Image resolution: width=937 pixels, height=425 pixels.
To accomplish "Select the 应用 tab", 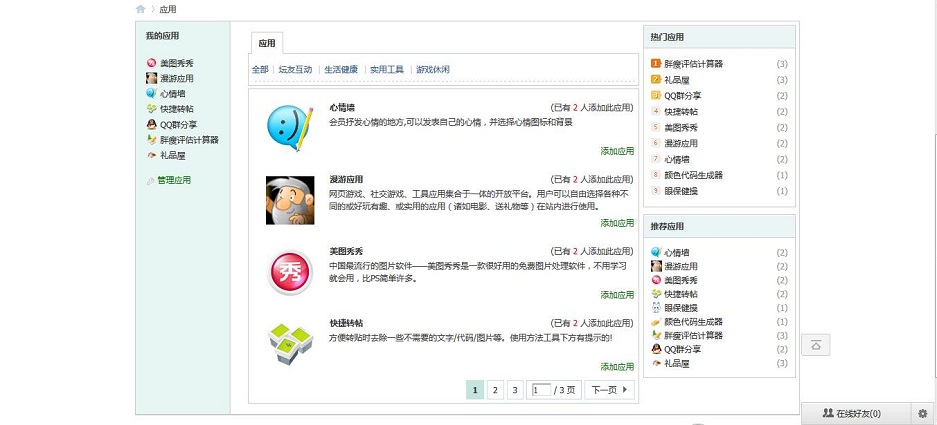I will tap(267, 43).
